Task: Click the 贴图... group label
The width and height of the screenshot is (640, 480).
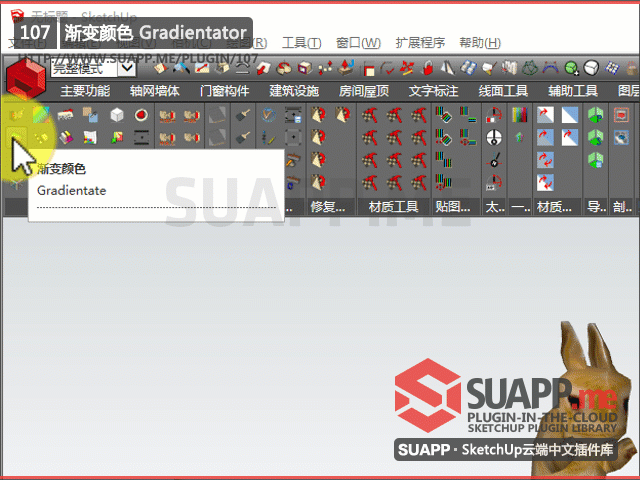Action: (x=452, y=207)
